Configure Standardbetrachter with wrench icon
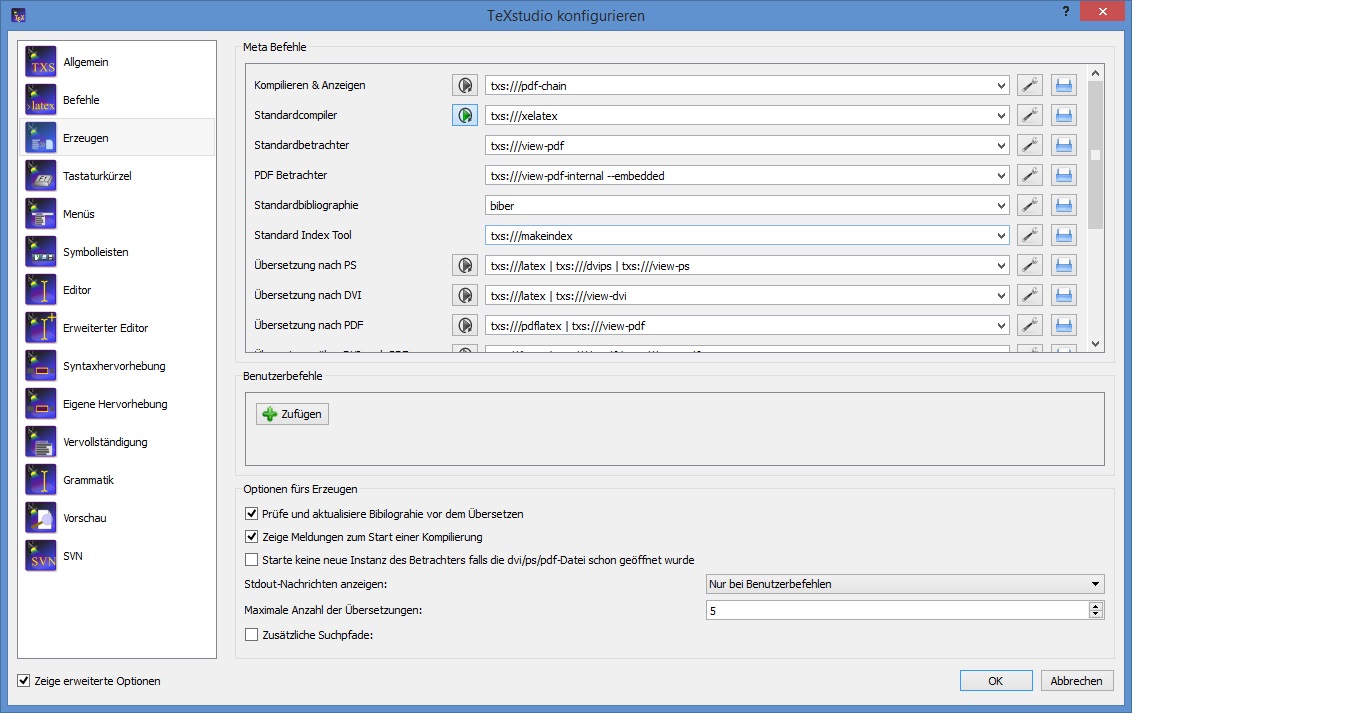This screenshot has width=1360, height=713. click(1030, 146)
